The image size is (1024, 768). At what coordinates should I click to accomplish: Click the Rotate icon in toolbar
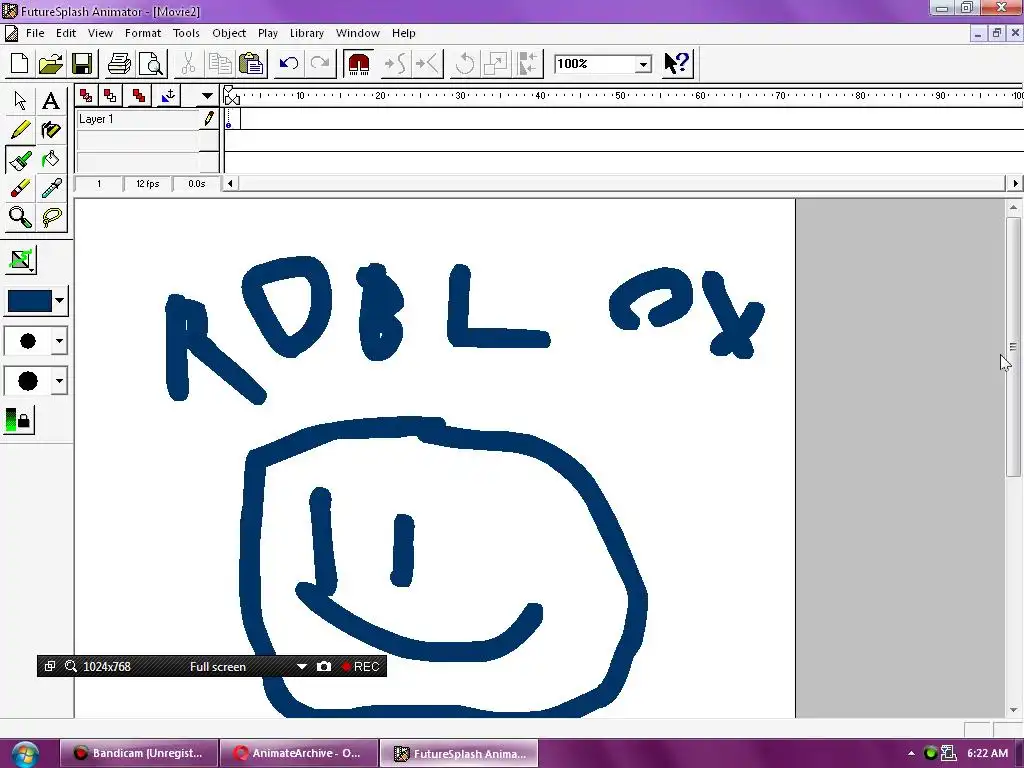click(x=464, y=63)
